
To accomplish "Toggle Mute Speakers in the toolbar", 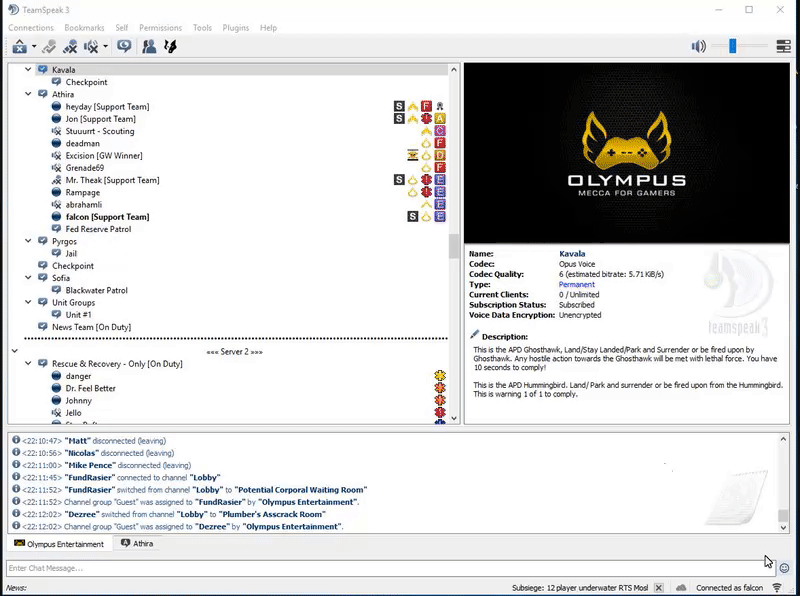I will pyautogui.click(x=91, y=46).
